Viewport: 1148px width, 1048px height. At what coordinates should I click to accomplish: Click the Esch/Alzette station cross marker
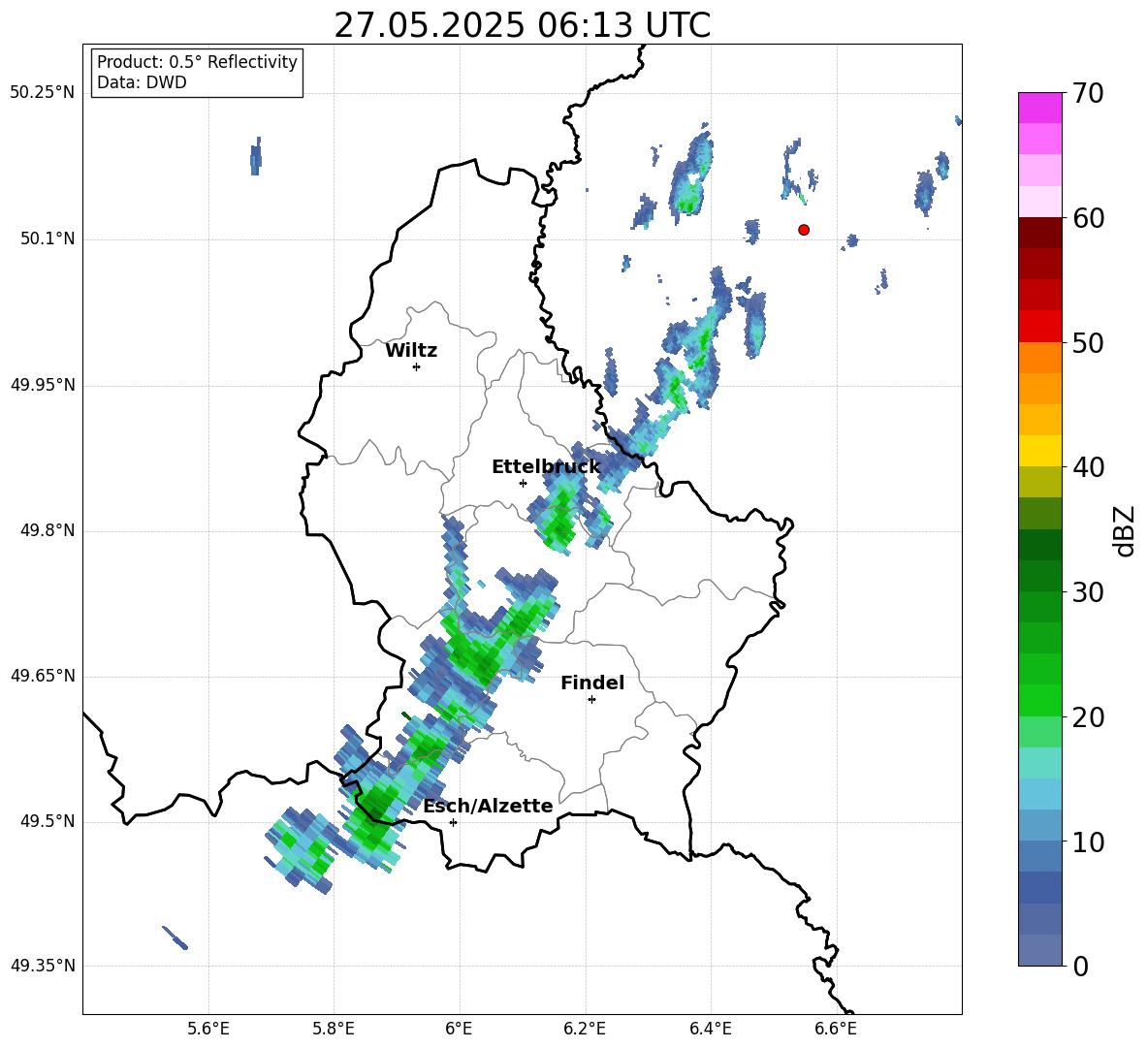(453, 822)
